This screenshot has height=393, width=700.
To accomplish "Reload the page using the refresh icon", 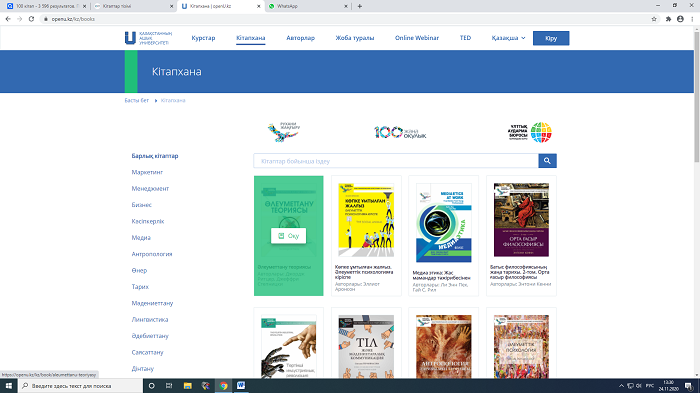I will (x=31, y=19).
